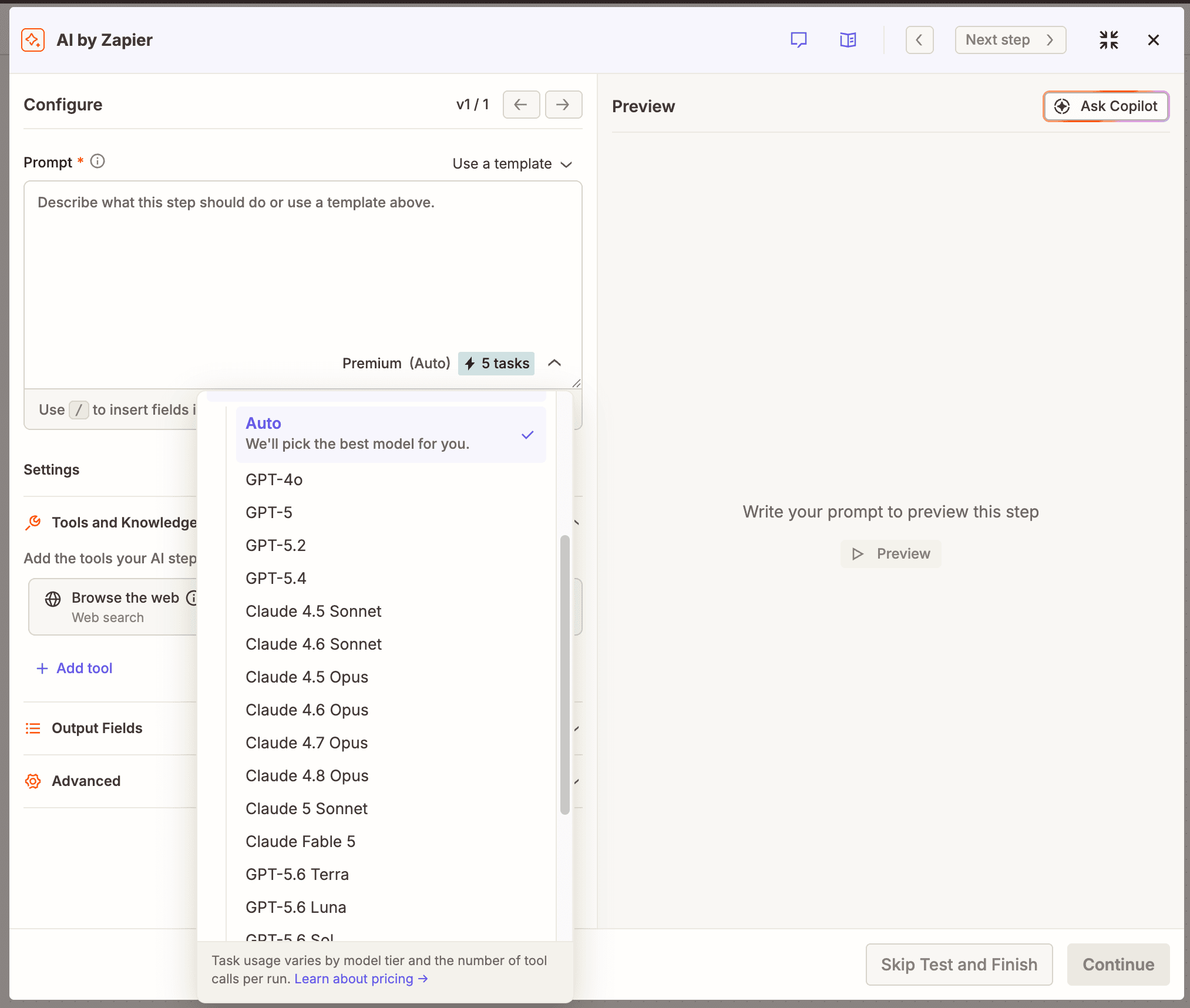Screen dimensions: 1190x1008
Task: Click the Tools and Knowledge wrench icon
Action: pos(33,522)
